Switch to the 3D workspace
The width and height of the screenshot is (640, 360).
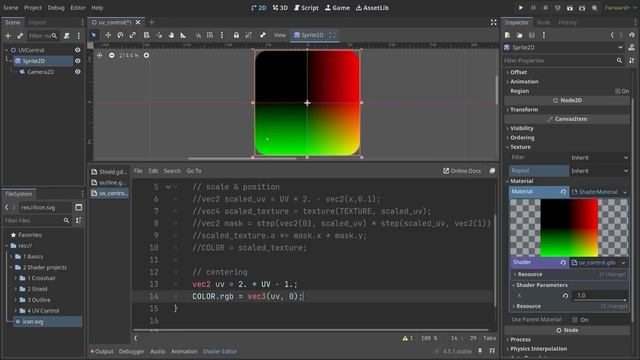280,8
